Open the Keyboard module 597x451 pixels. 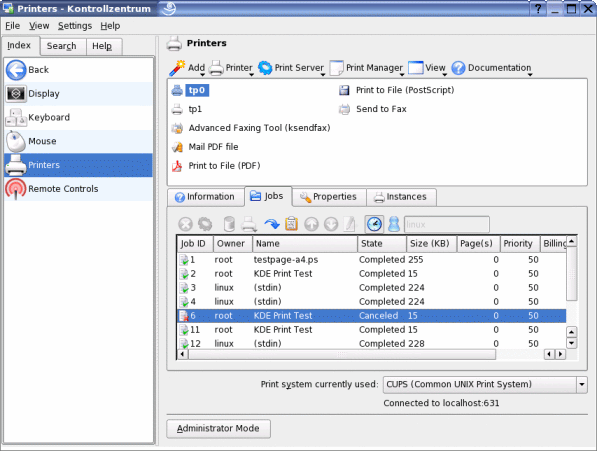coord(78,118)
